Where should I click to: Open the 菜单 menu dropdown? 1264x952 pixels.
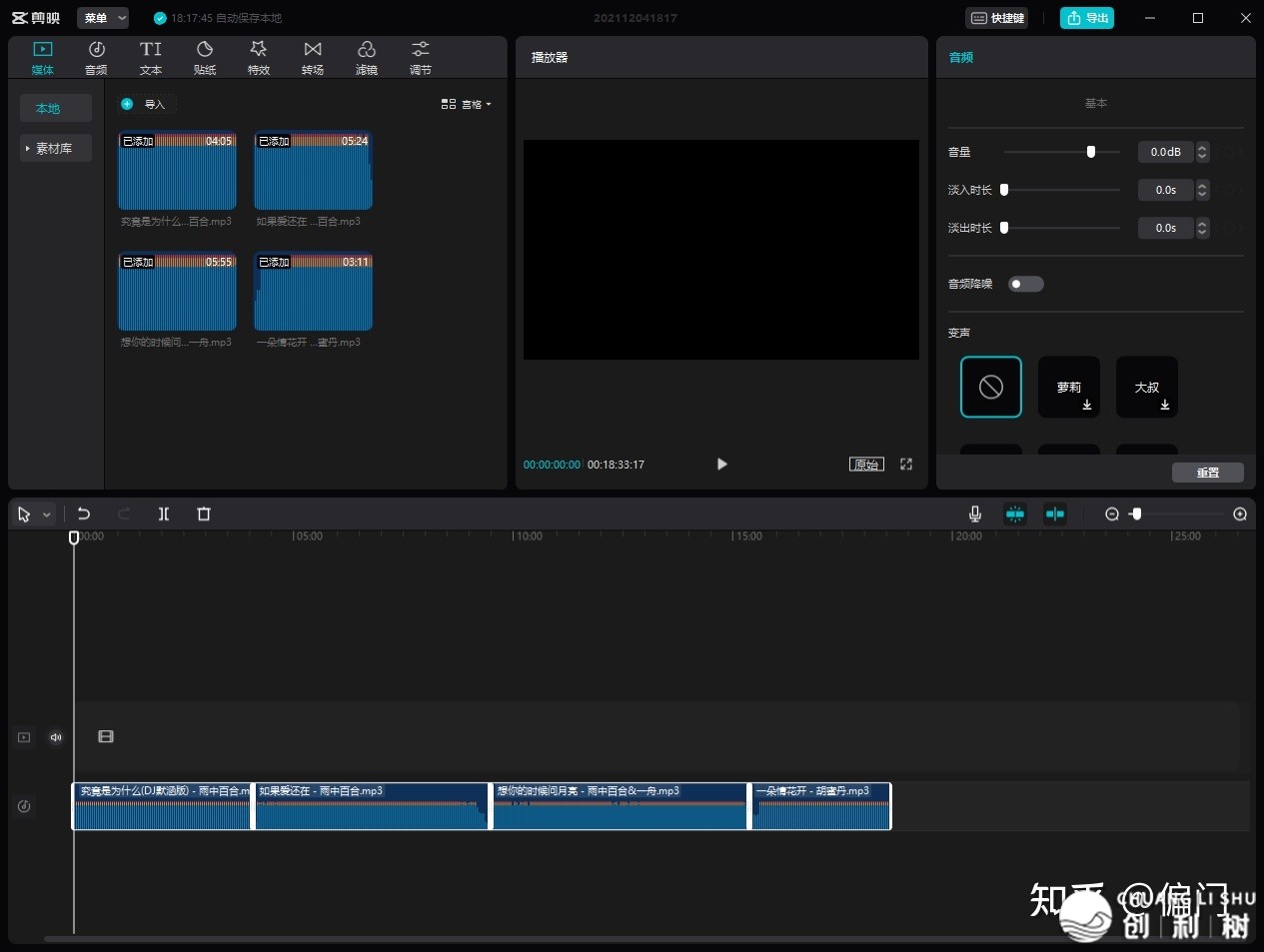pos(104,18)
